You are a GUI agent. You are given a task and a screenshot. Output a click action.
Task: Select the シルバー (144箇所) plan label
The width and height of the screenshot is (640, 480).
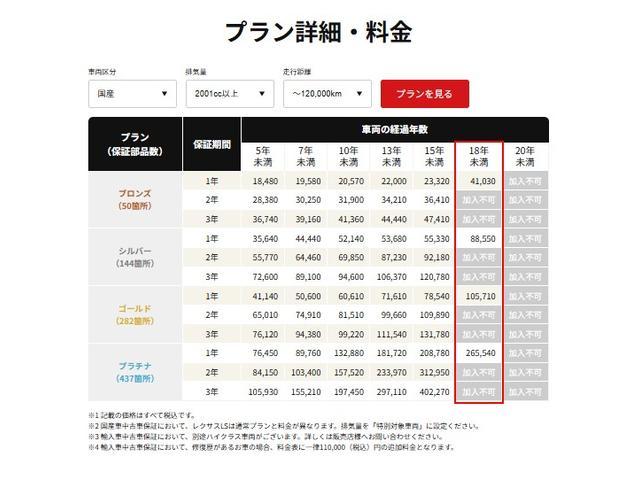click(x=135, y=256)
